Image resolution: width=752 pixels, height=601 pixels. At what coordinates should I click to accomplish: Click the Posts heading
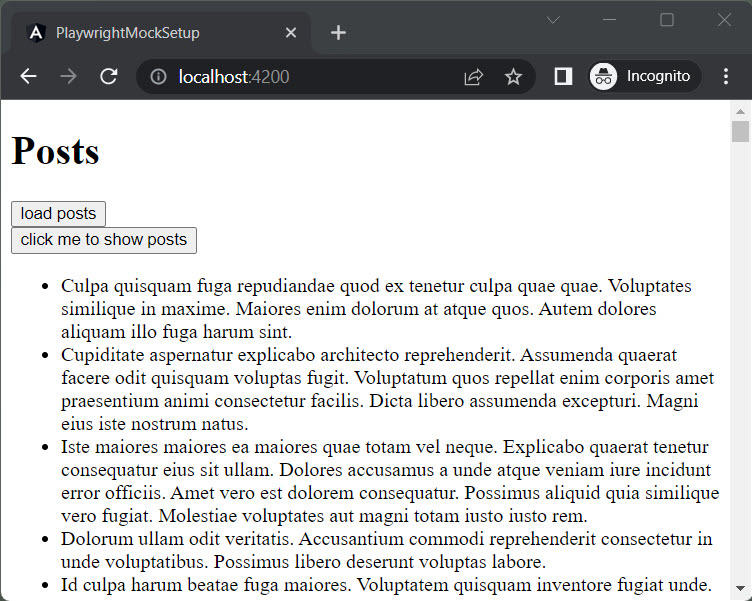(x=55, y=151)
